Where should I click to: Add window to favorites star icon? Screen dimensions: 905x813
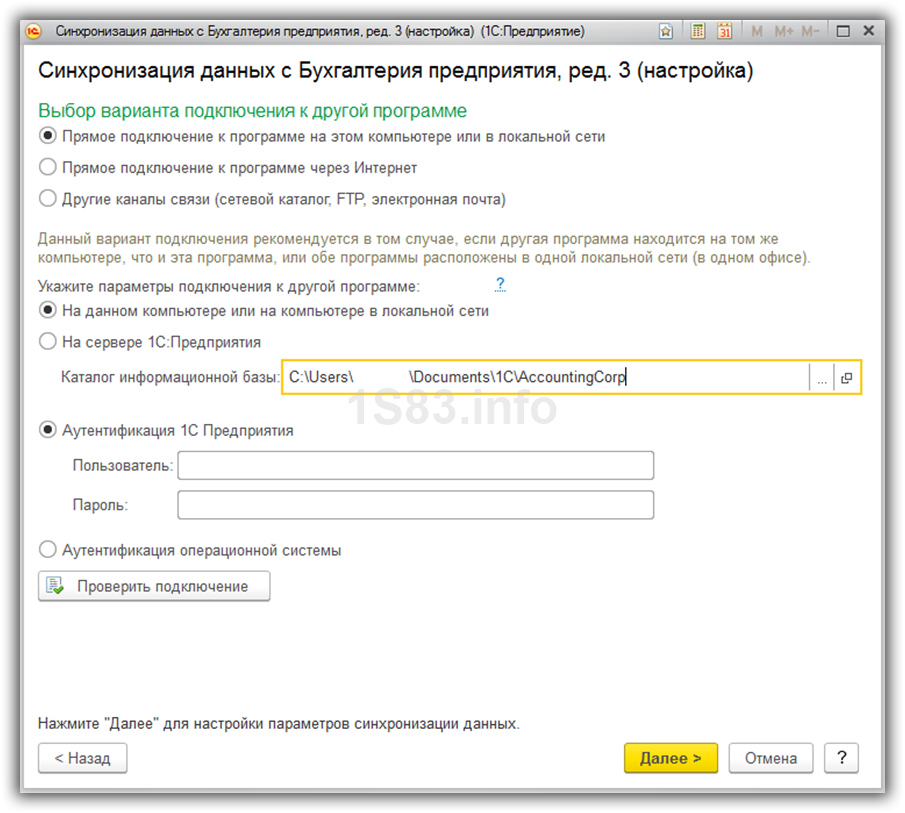(665, 31)
